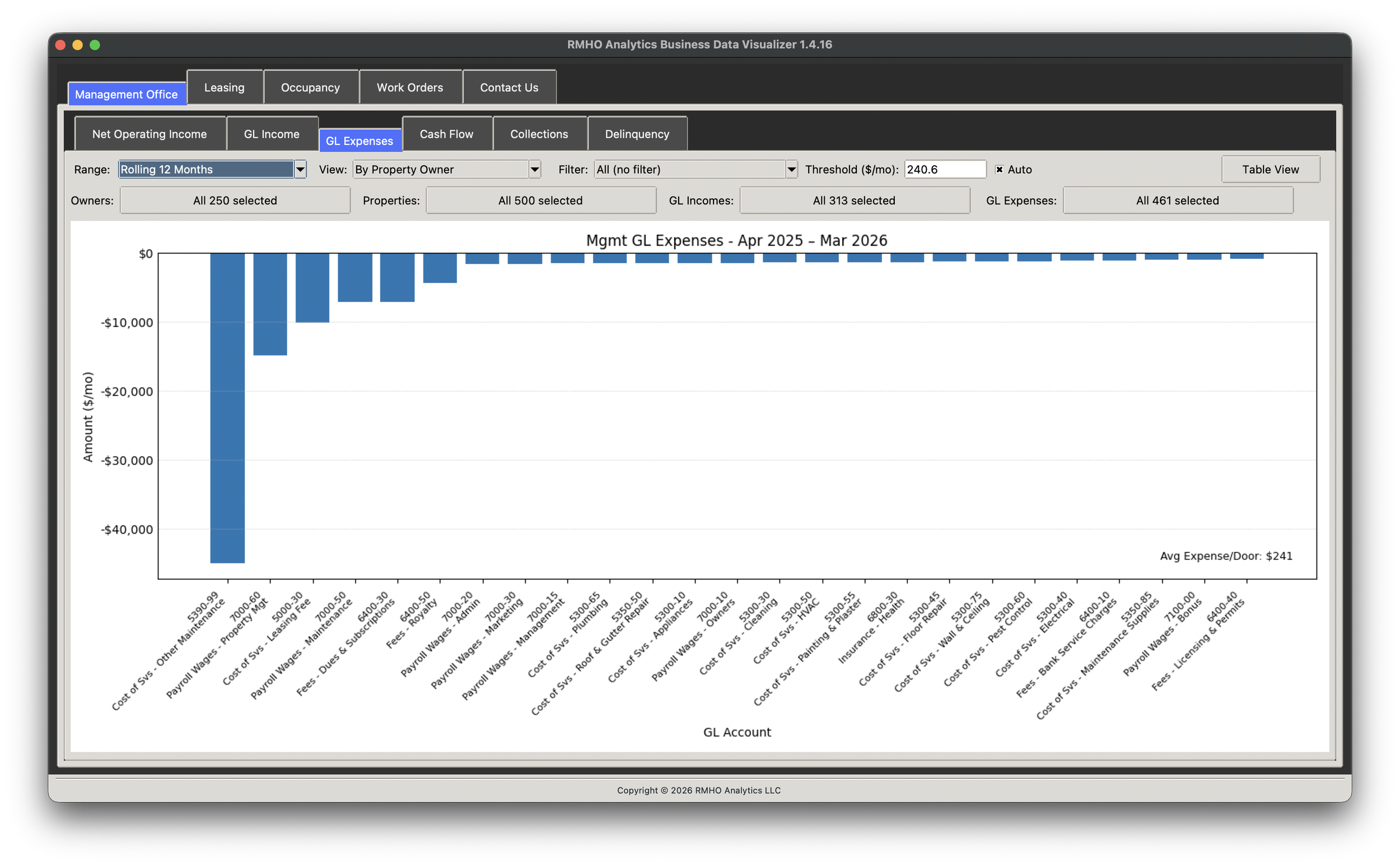Open the Work Orders tab
The image size is (1400, 866).
[410, 87]
